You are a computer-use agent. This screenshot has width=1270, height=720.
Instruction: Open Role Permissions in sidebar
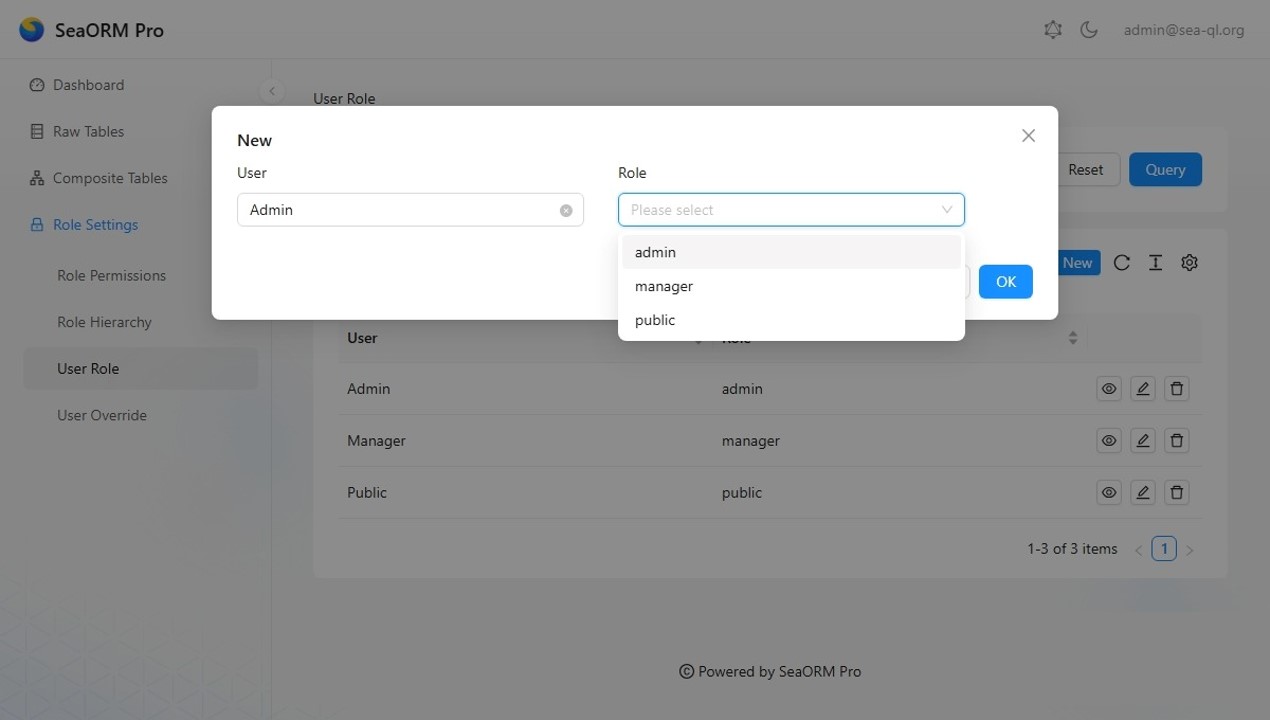click(x=111, y=276)
